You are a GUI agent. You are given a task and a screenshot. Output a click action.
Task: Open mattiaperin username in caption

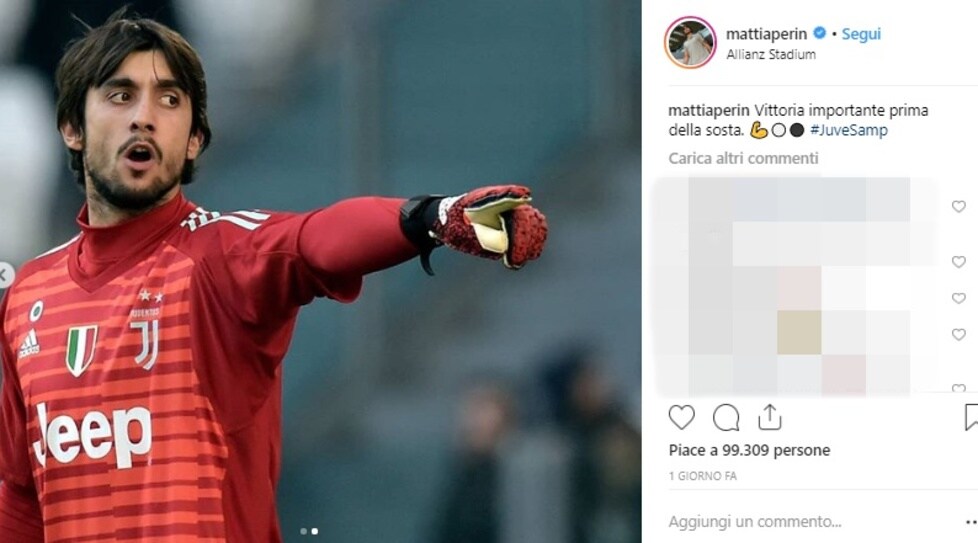(709, 110)
